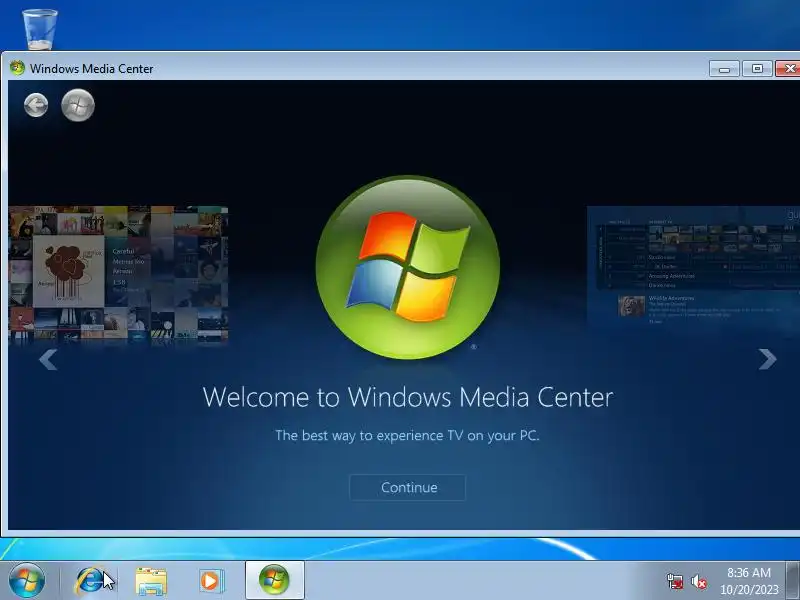Launch Internet Explorer from the taskbar

90,581
